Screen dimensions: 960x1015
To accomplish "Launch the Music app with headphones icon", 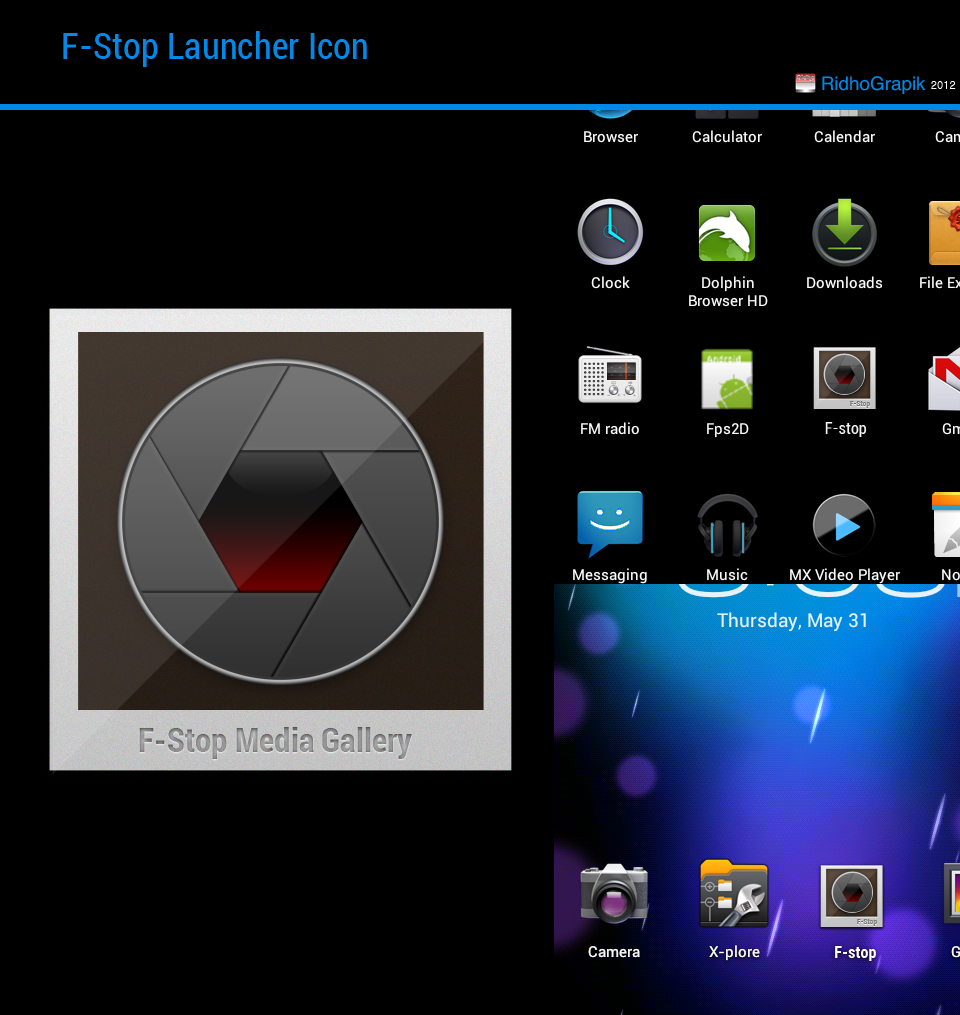I will 727,526.
